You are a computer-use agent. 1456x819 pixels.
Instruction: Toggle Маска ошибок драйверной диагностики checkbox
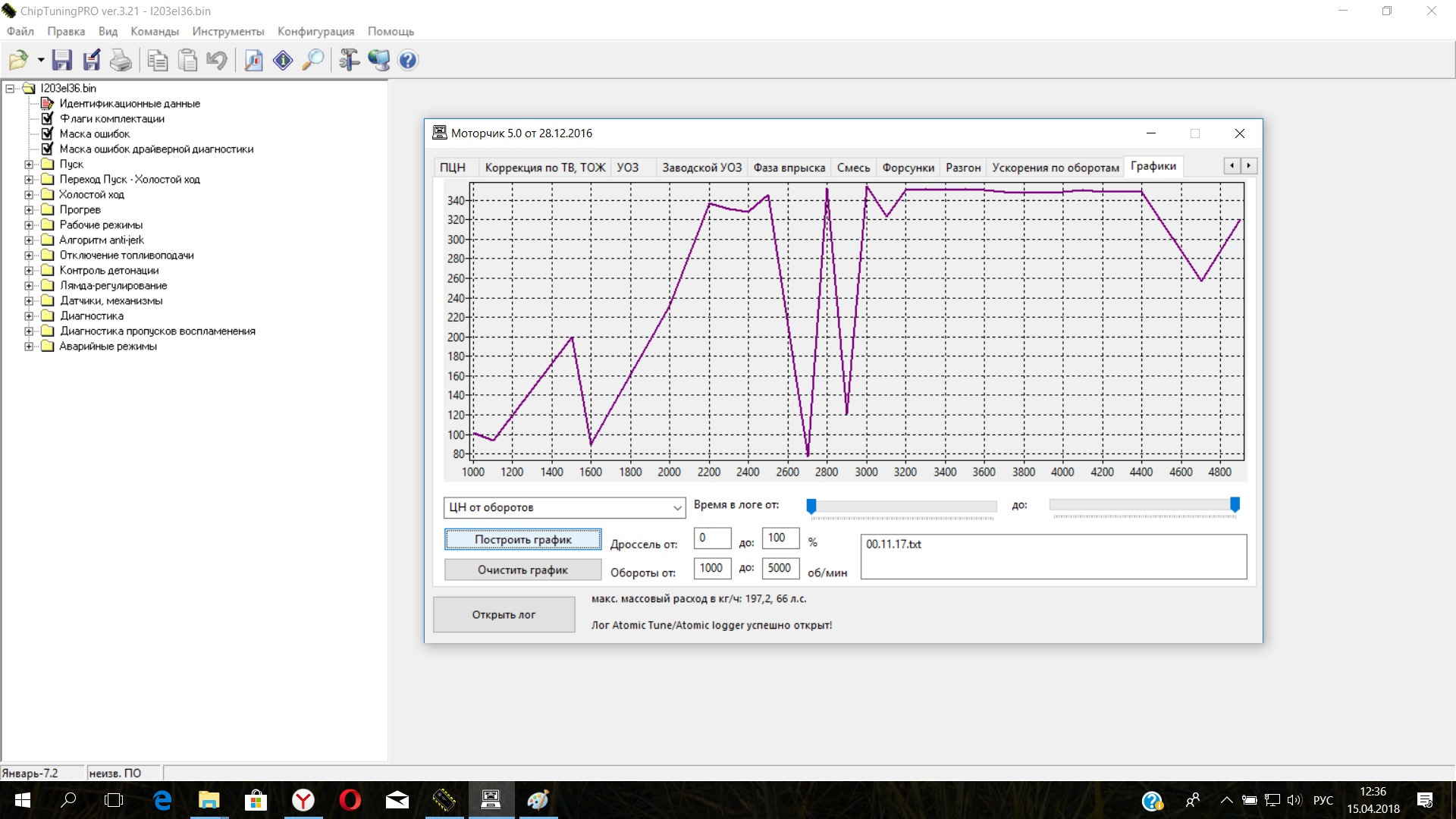(x=48, y=149)
